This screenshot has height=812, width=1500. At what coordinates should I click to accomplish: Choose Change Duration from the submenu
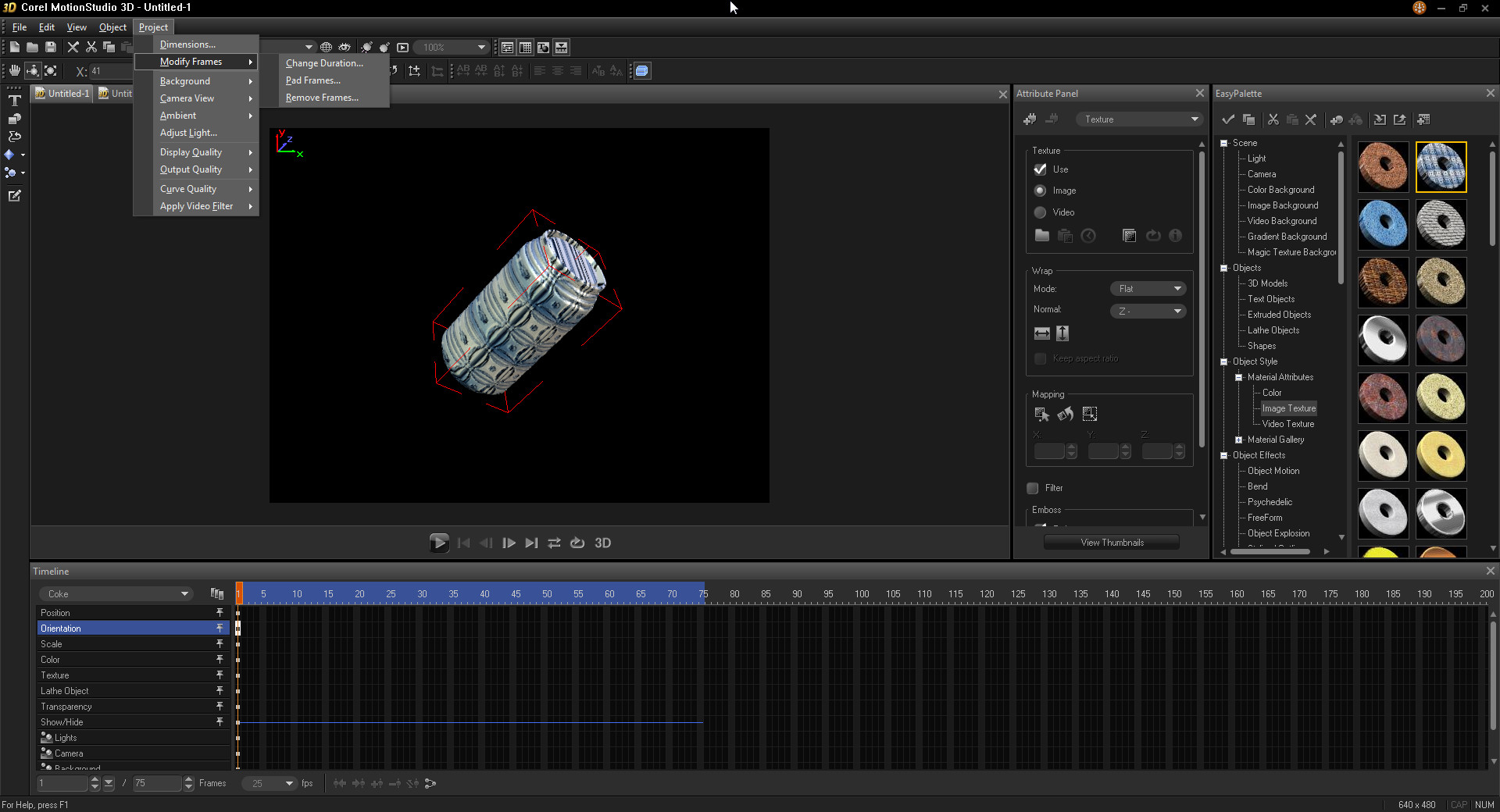(x=324, y=63)
